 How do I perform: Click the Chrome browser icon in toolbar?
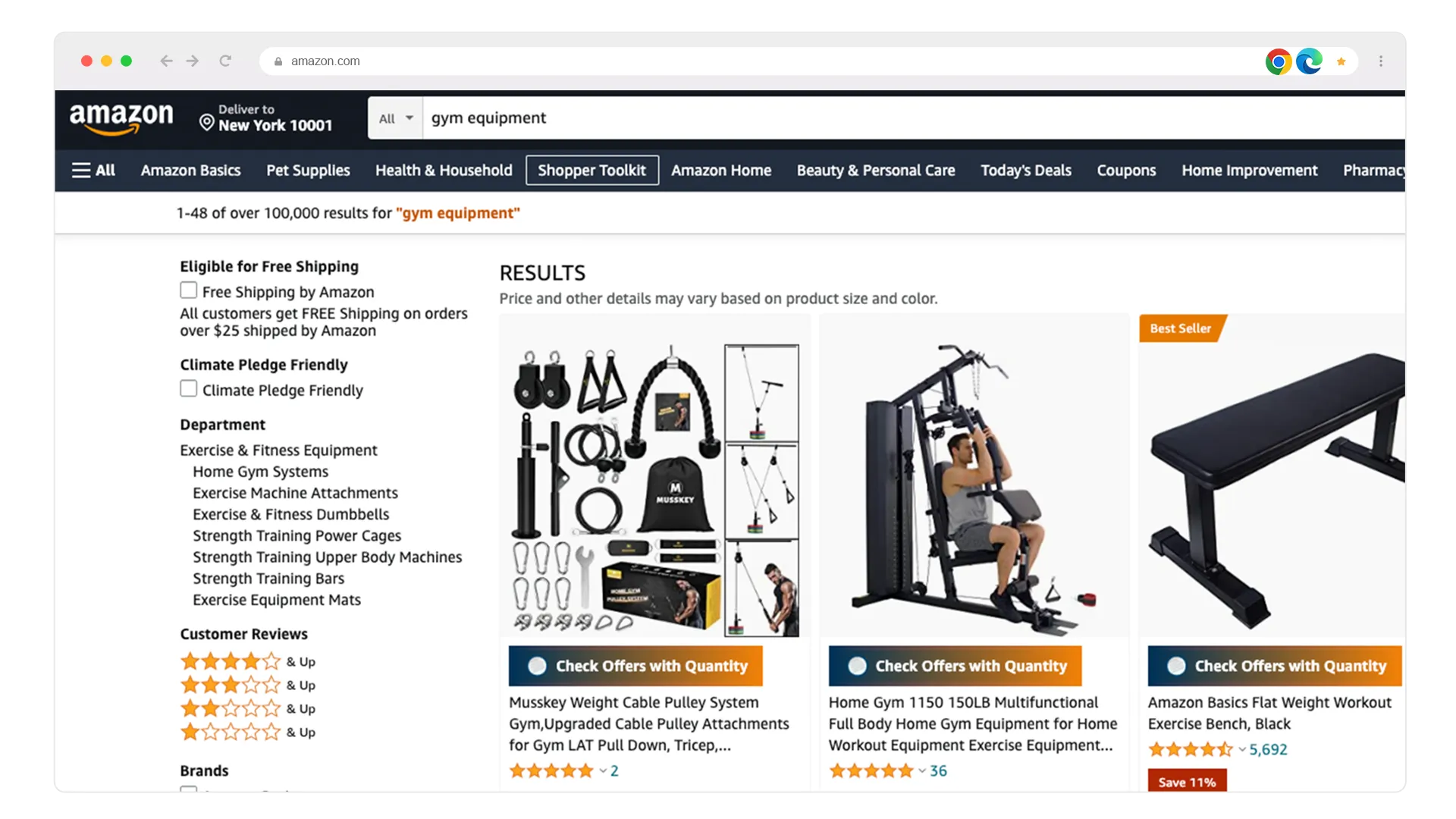(1279, 60)
